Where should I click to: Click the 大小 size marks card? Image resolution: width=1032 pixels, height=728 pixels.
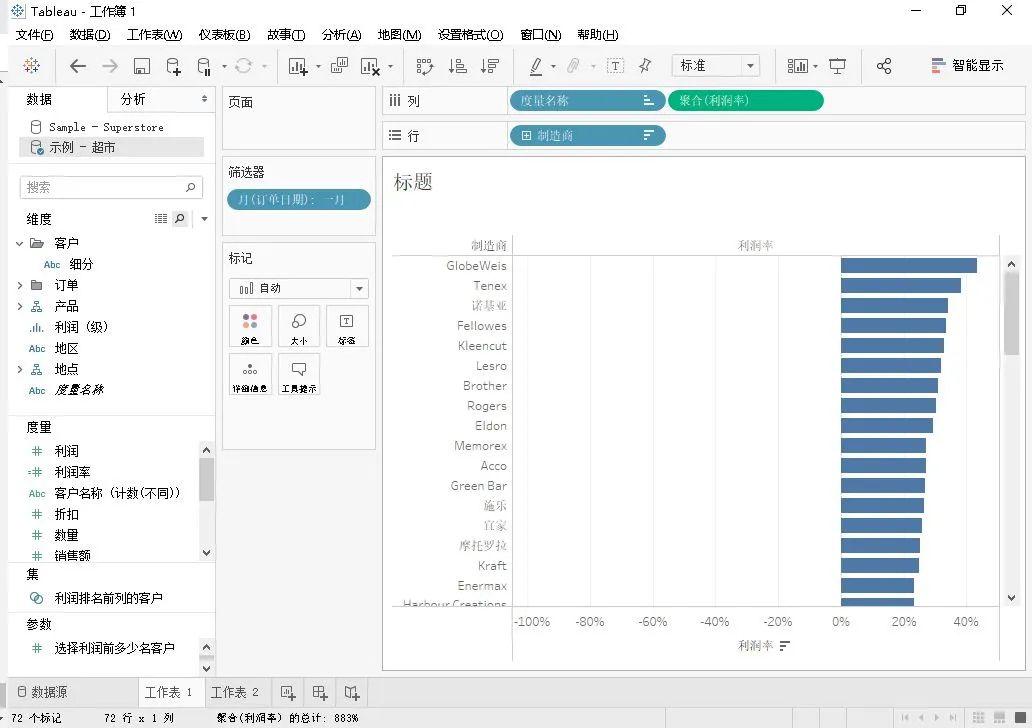[299, 326]
